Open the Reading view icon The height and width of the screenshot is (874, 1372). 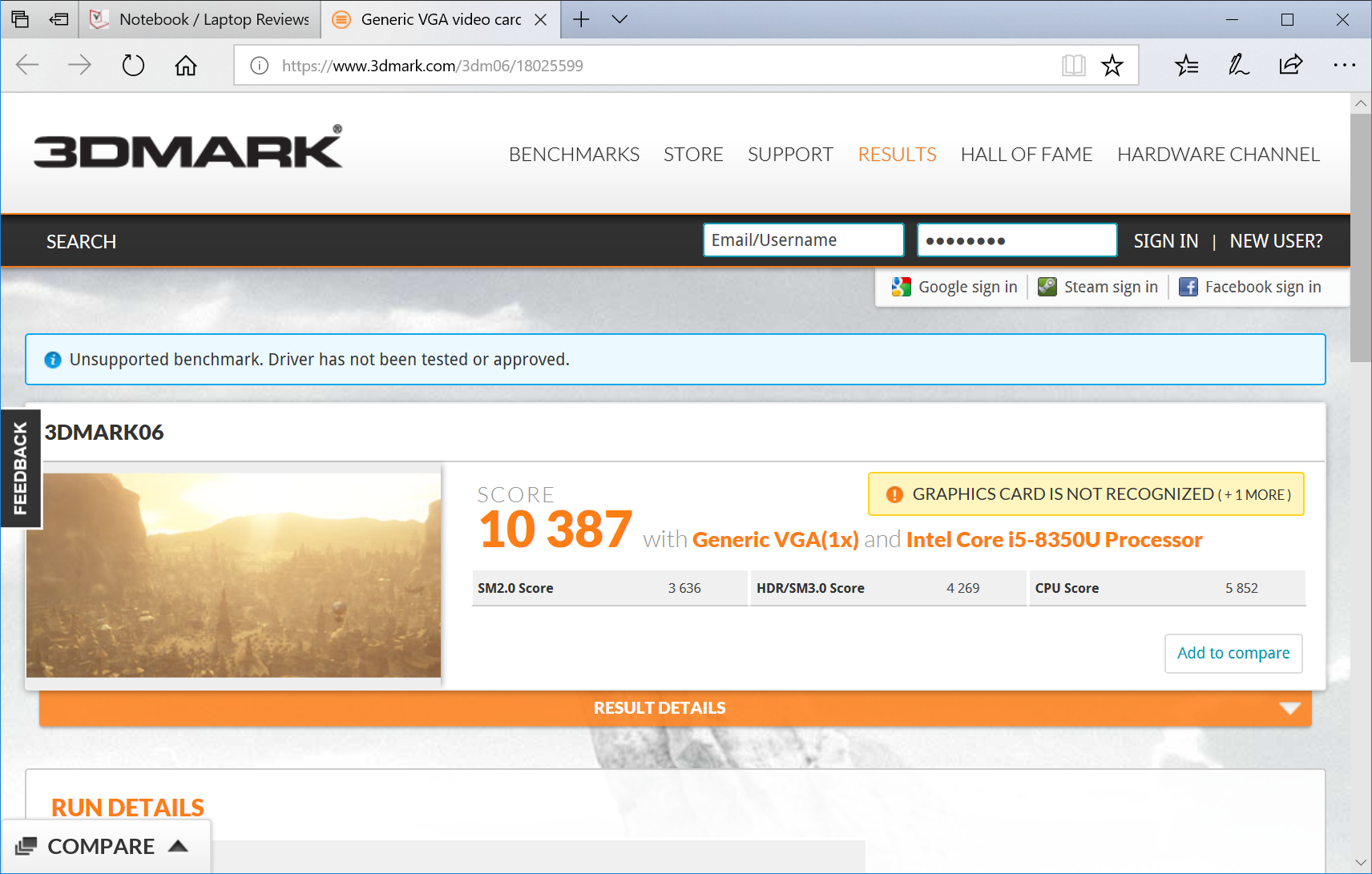(x=1073, y=65)
